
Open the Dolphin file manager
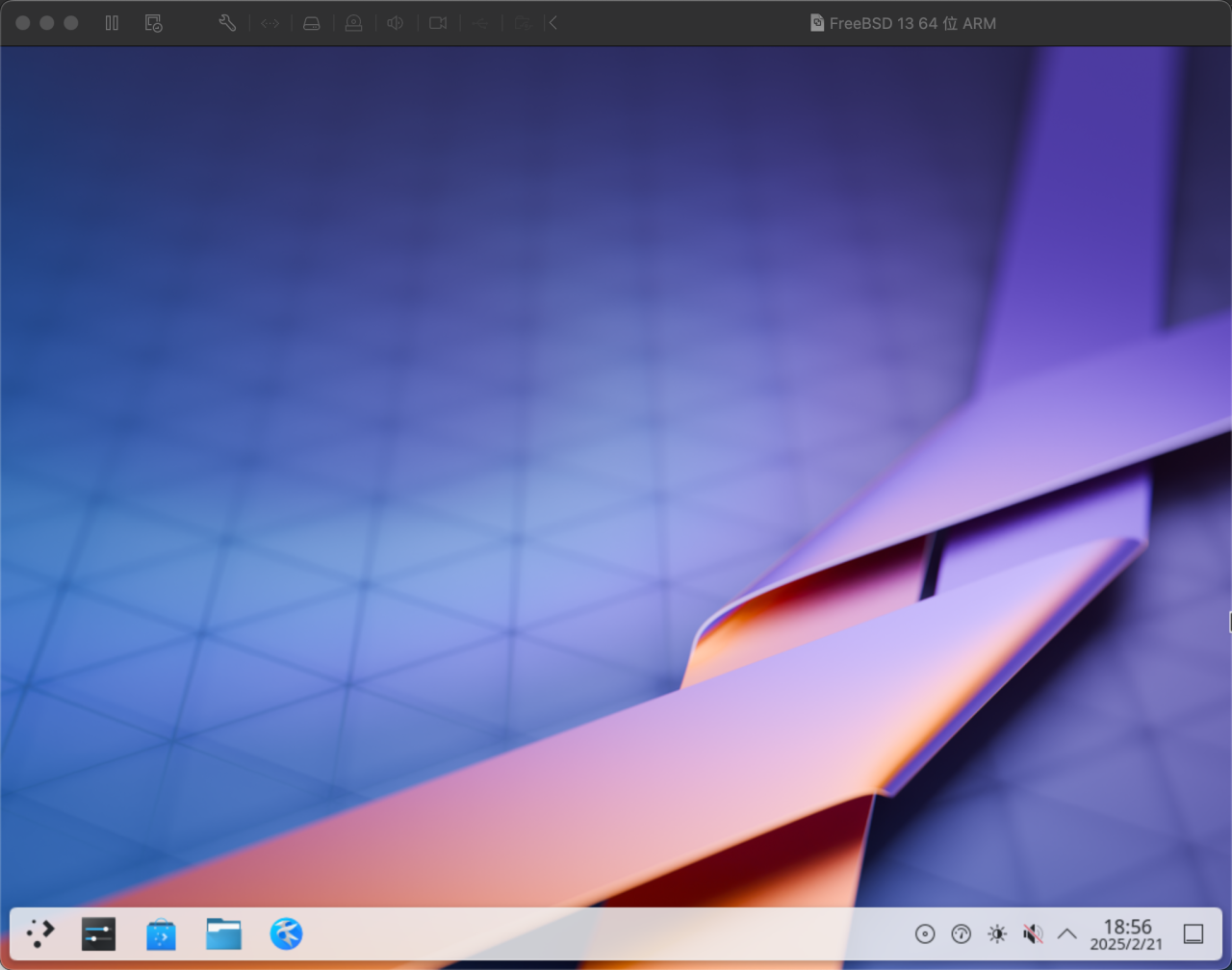223,933
